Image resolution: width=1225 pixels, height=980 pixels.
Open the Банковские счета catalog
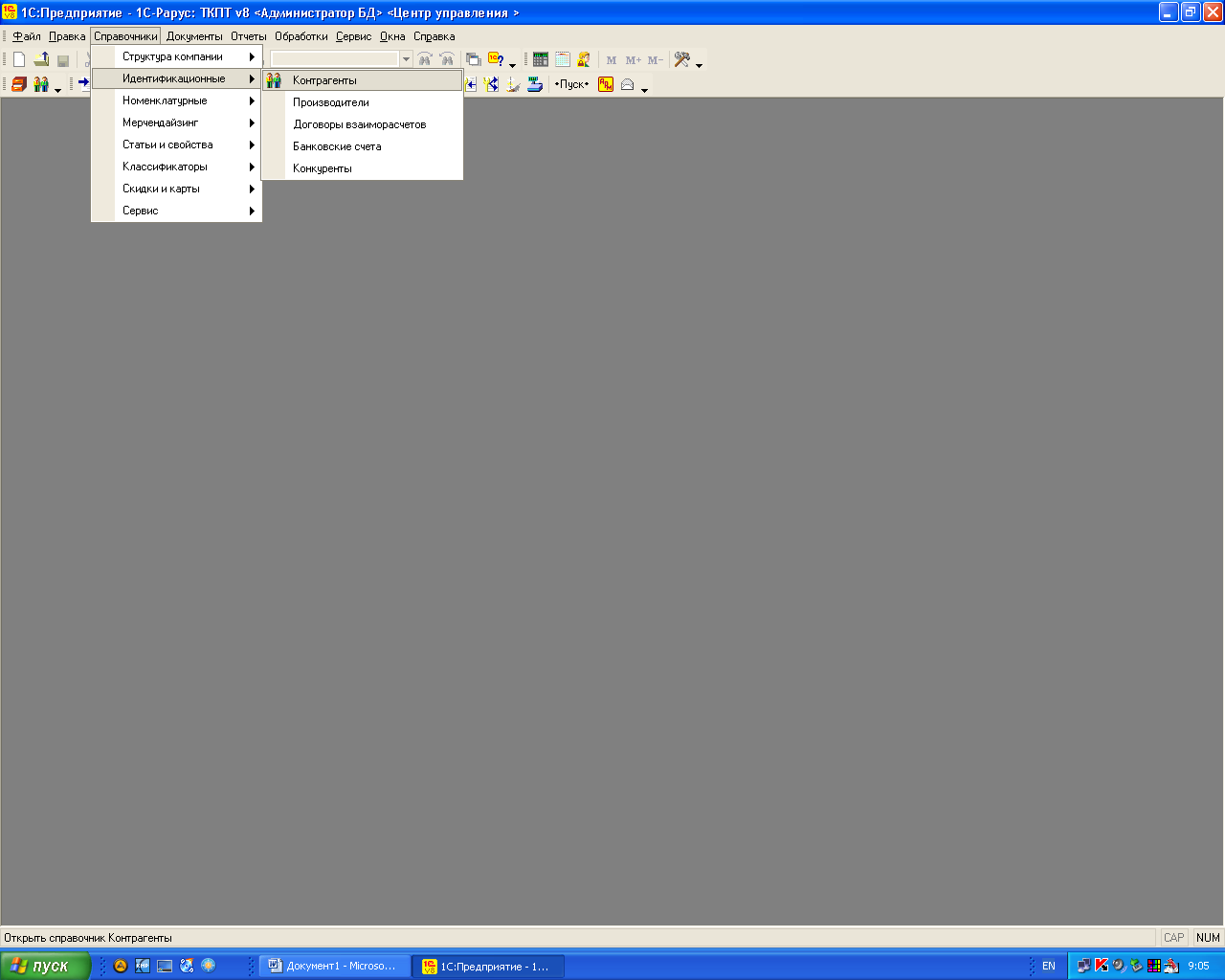362,146
